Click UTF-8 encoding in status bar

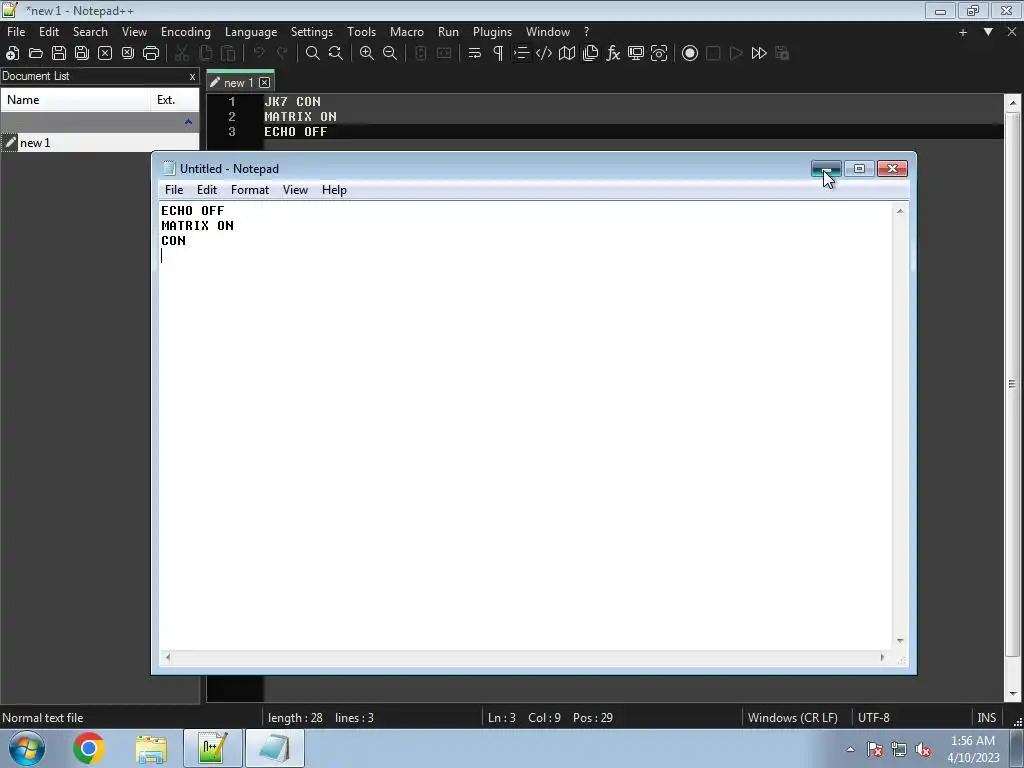point(874,718)
